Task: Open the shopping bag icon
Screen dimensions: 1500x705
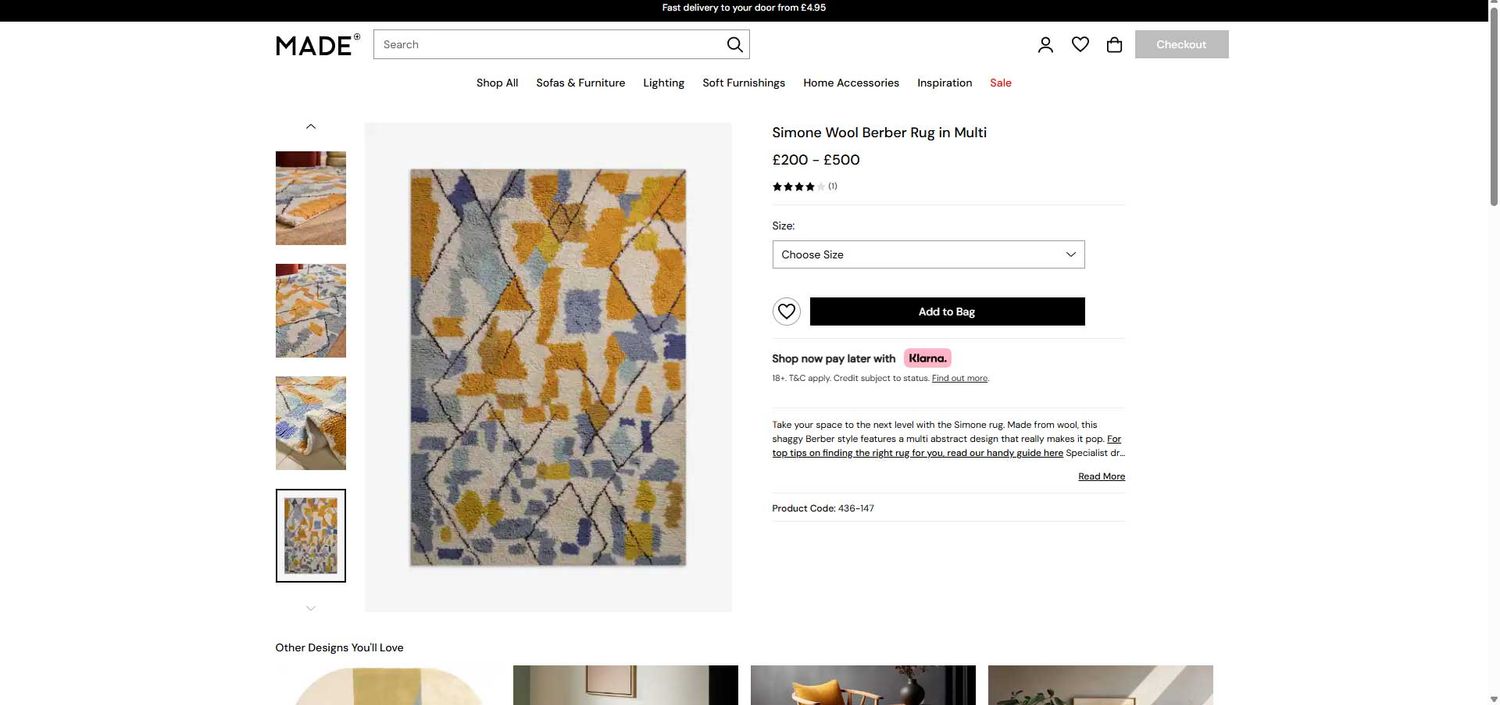Action: [1114, 44]
